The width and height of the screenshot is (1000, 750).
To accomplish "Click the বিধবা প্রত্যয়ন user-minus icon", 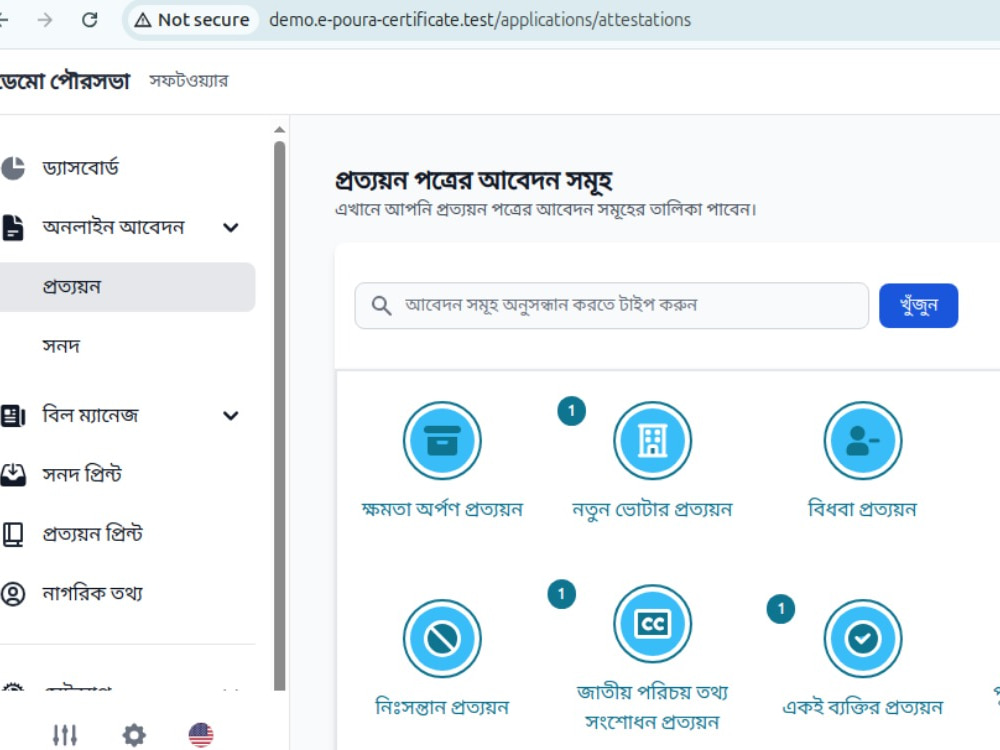I will pyautogui.click(x=863, y=441).
